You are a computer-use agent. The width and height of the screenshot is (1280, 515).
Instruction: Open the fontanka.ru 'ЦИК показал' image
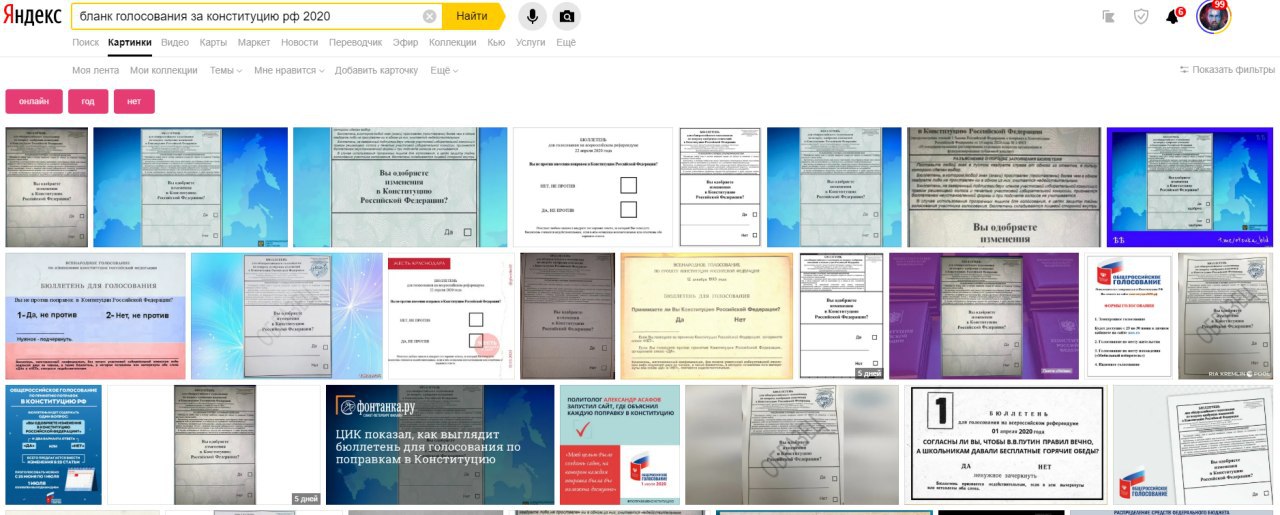[440, 445]
